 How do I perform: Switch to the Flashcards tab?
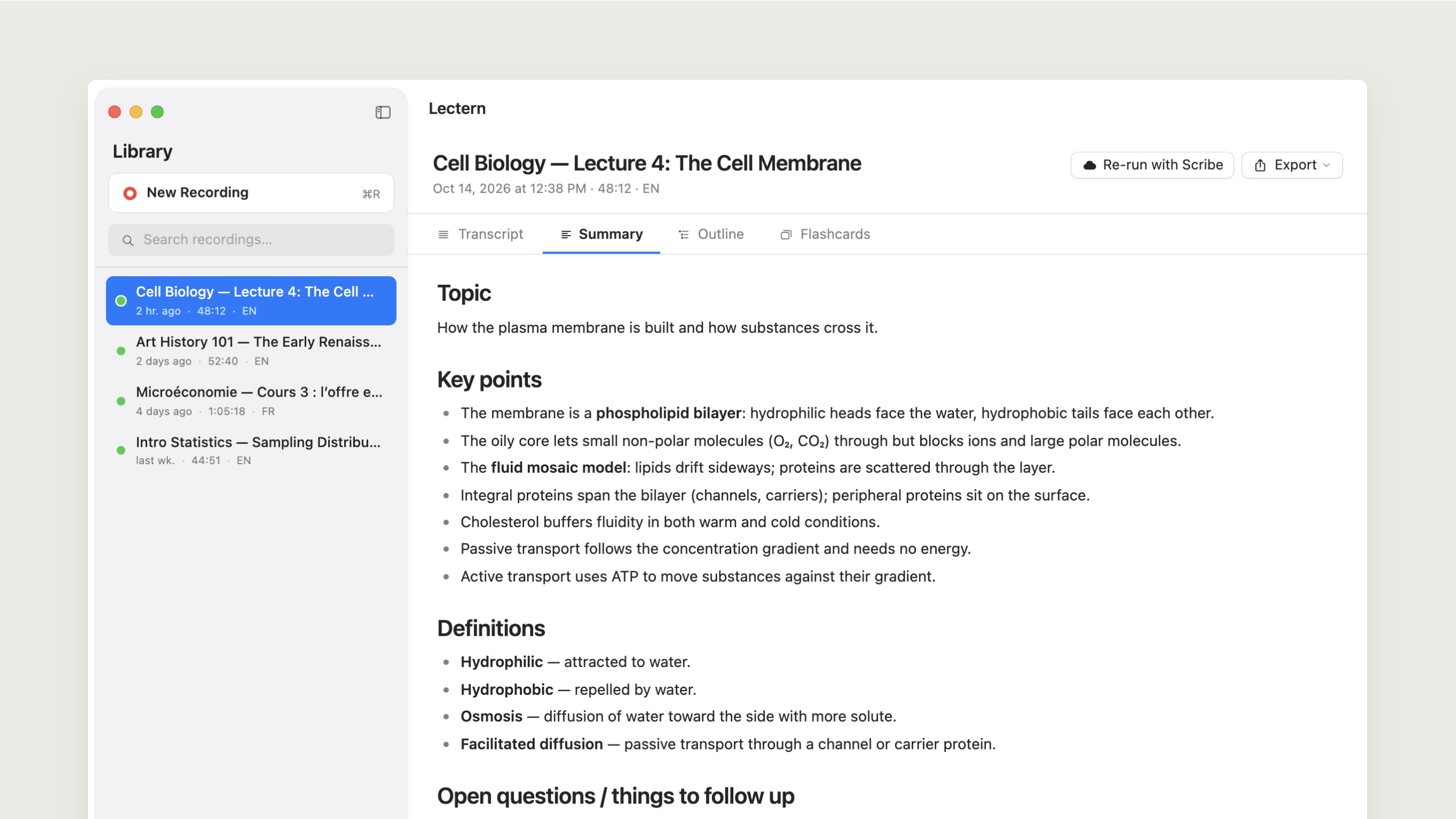[825, 234]
